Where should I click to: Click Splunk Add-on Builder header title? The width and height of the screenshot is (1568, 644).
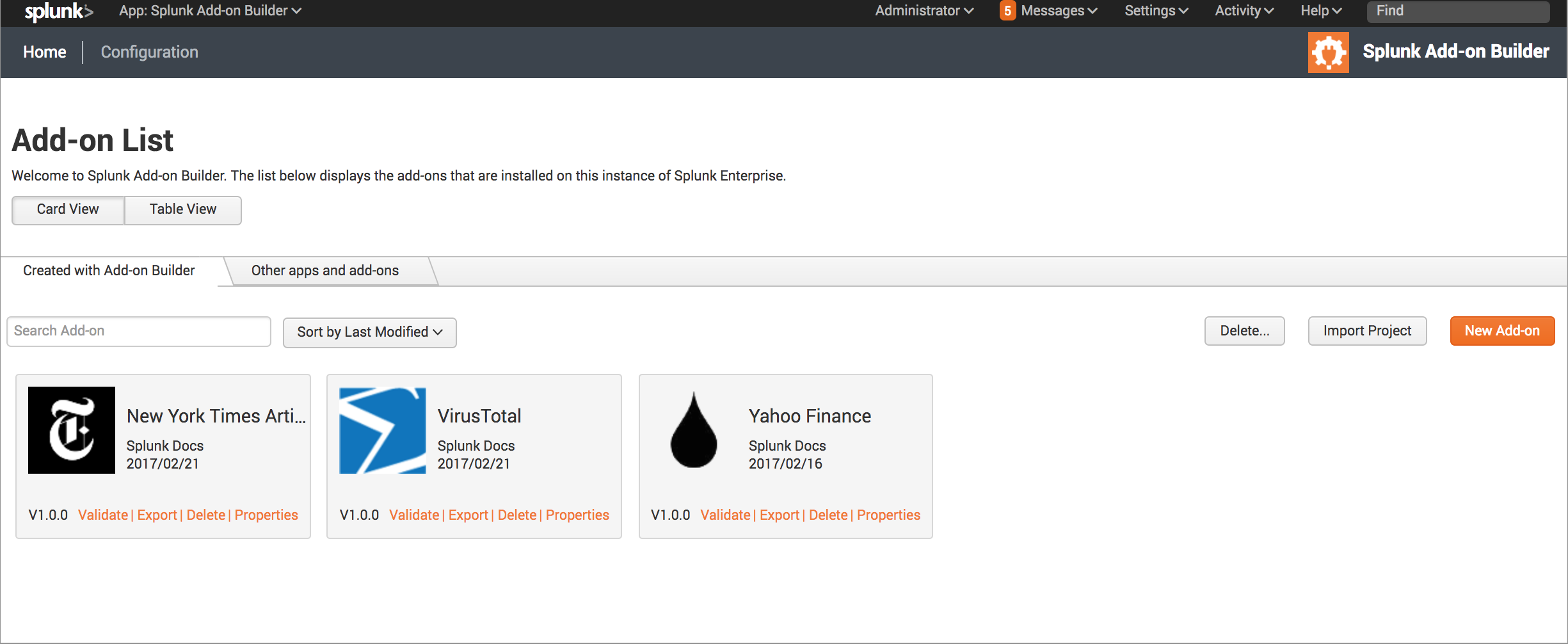[1455, 51]
